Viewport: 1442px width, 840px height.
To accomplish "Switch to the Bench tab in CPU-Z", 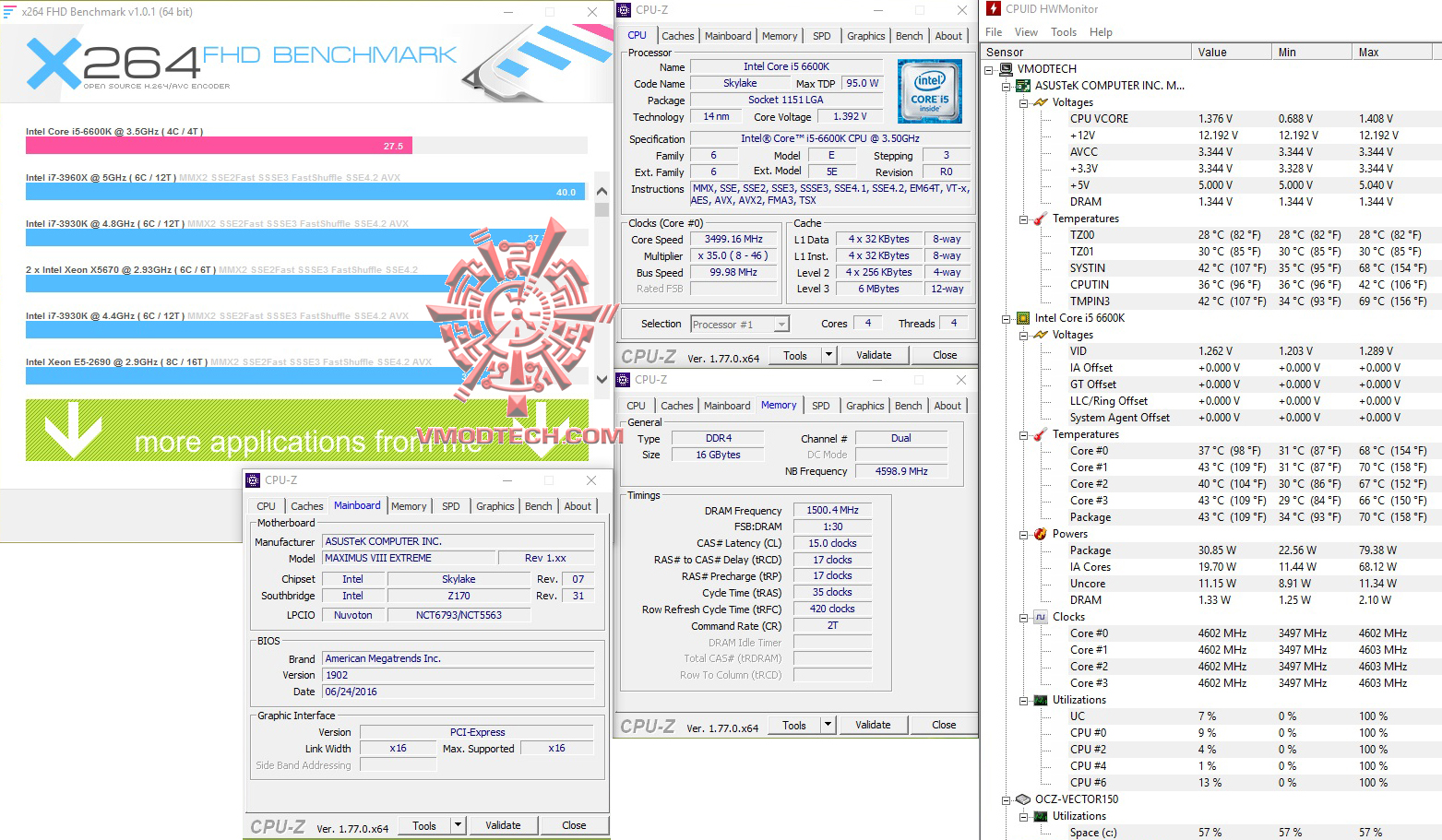I will (909, 35).
